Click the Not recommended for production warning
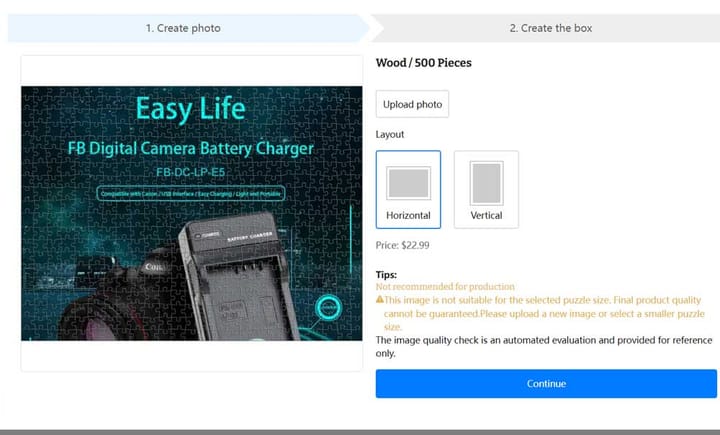720x435 pixels. pyautogui.click(x=445, y=287)
